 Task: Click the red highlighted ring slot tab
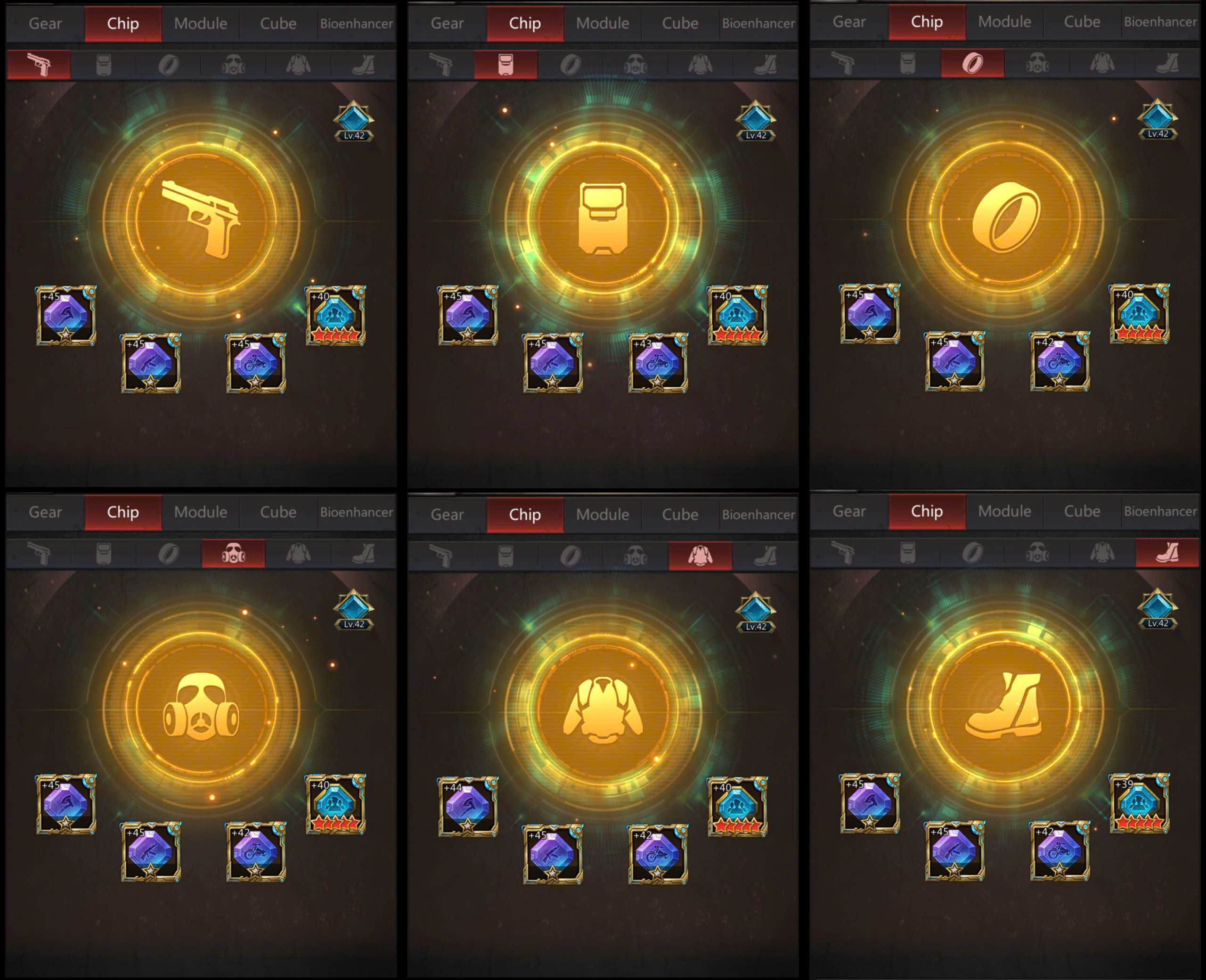tap(972, 63)
